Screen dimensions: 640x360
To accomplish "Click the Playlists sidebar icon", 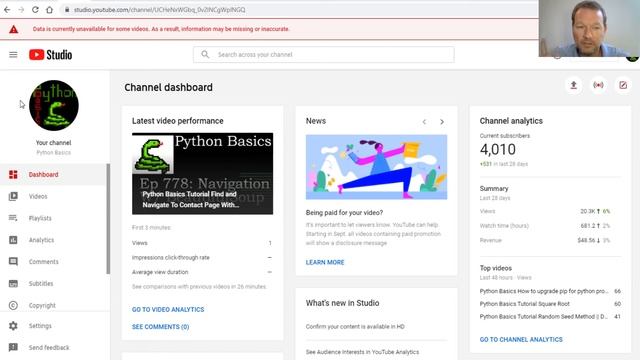I will tap(13, 218).
